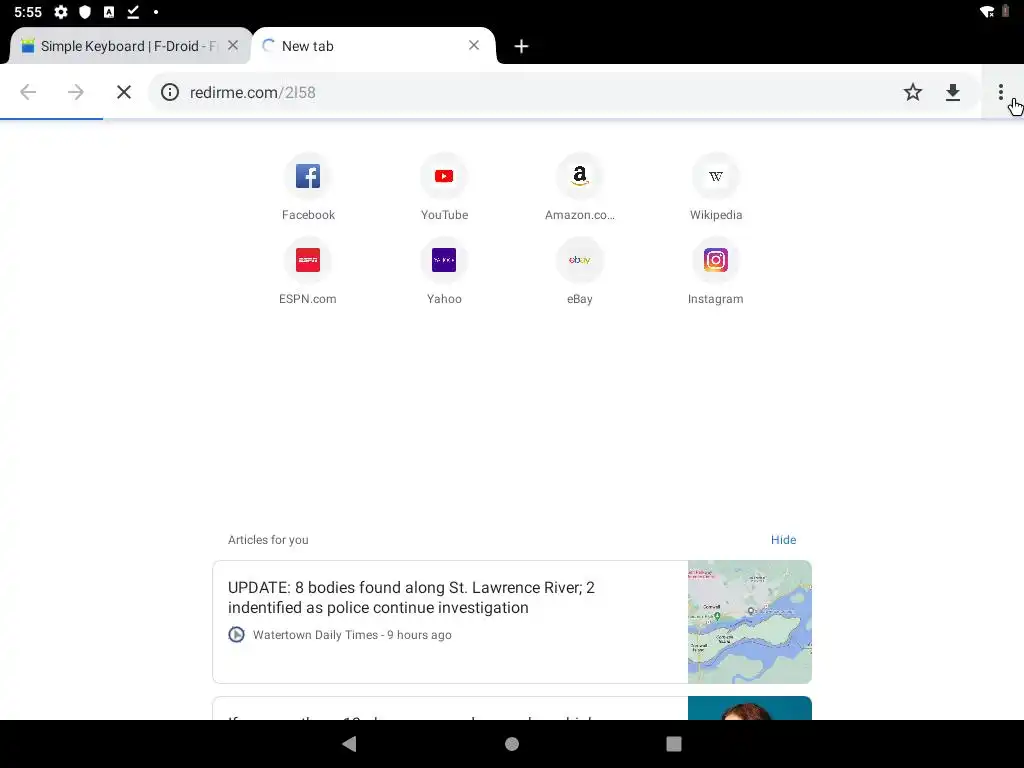Image resolution: width=1024 pixels, height=768 pixels.
Task: Tap the Articles for you heading
Action: coord(268,539)
